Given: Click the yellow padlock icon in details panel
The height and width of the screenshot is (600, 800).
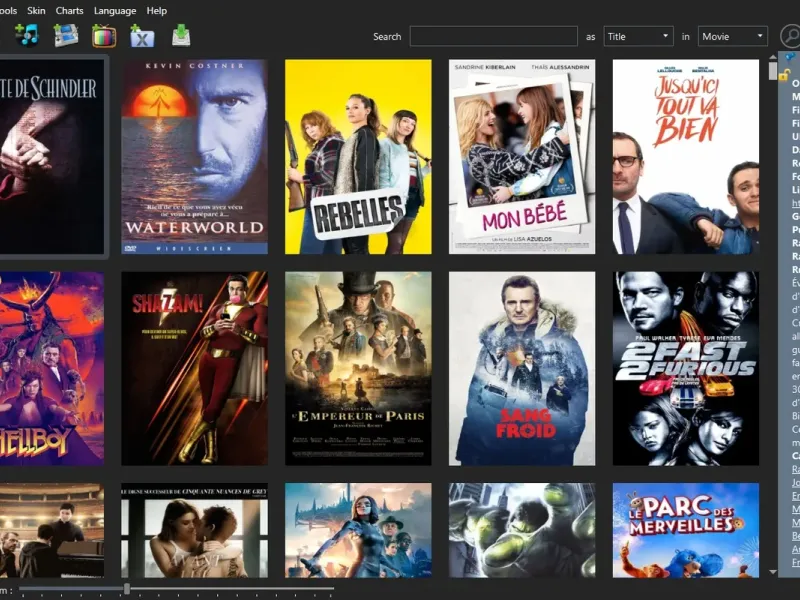Looking at the screenshot, I should [784, 74].
